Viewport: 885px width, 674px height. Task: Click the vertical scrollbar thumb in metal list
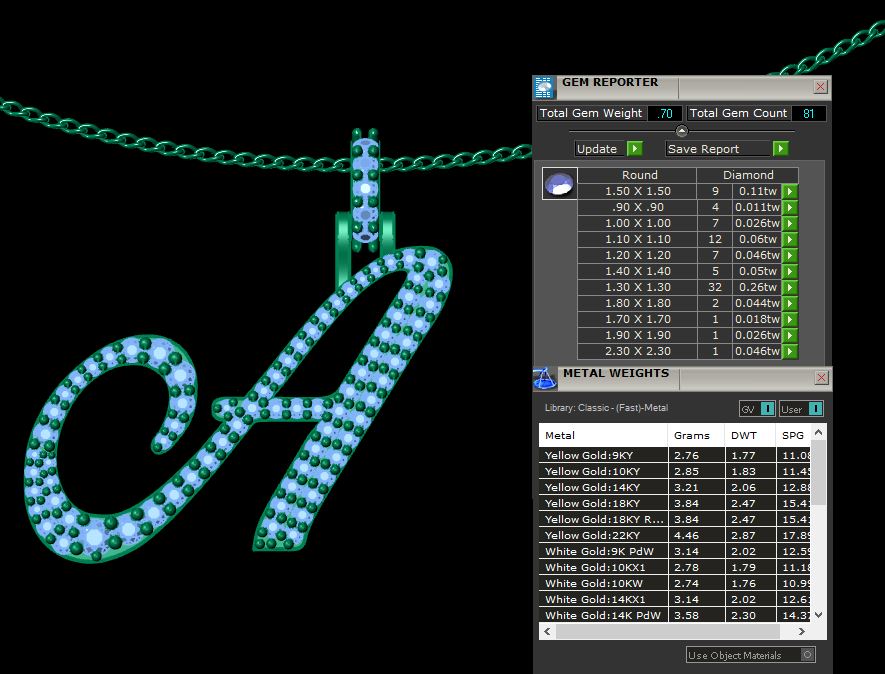819,472
